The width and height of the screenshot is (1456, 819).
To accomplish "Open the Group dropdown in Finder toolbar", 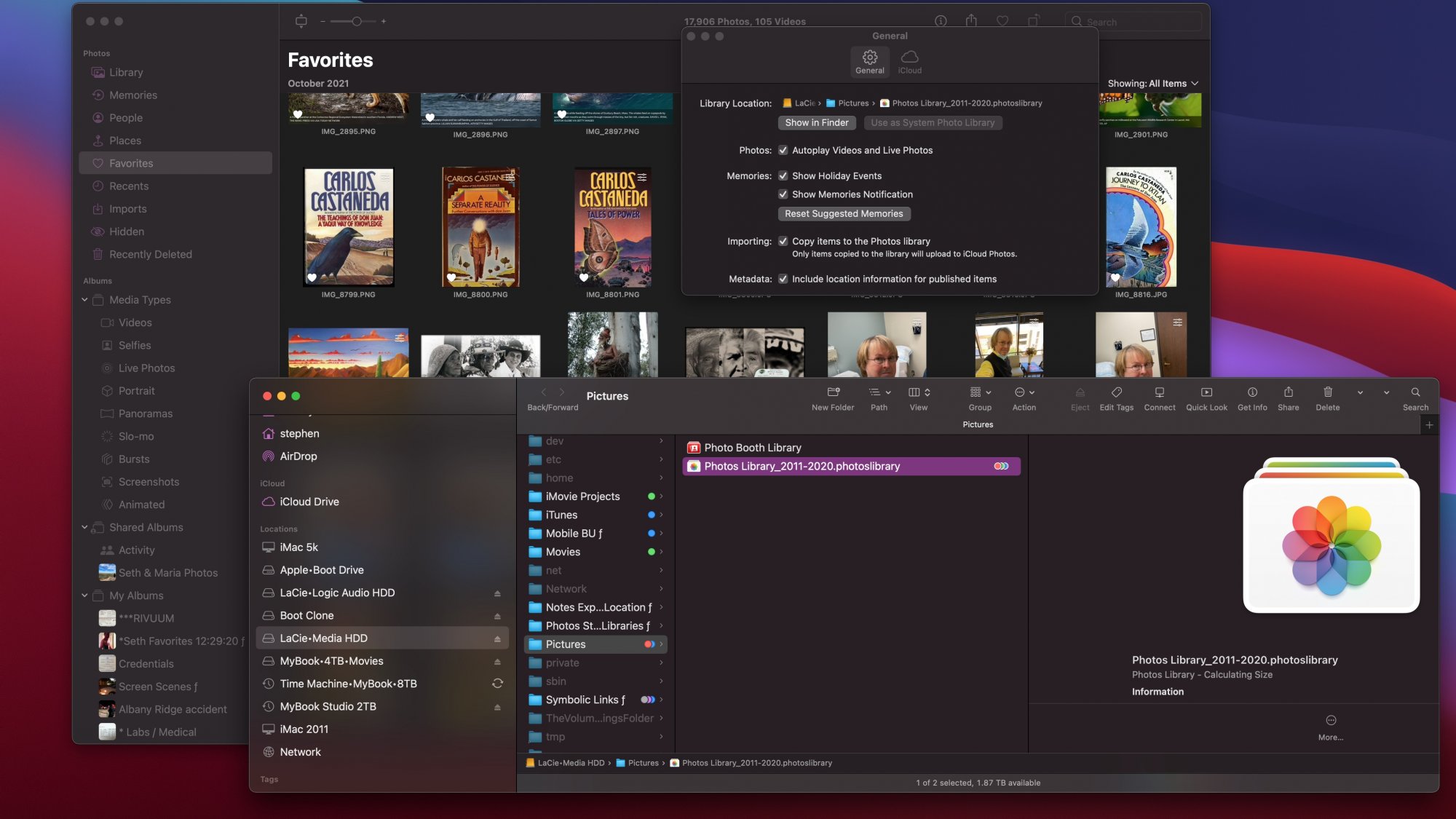I will pyautogui.click(x=980, y=392).
